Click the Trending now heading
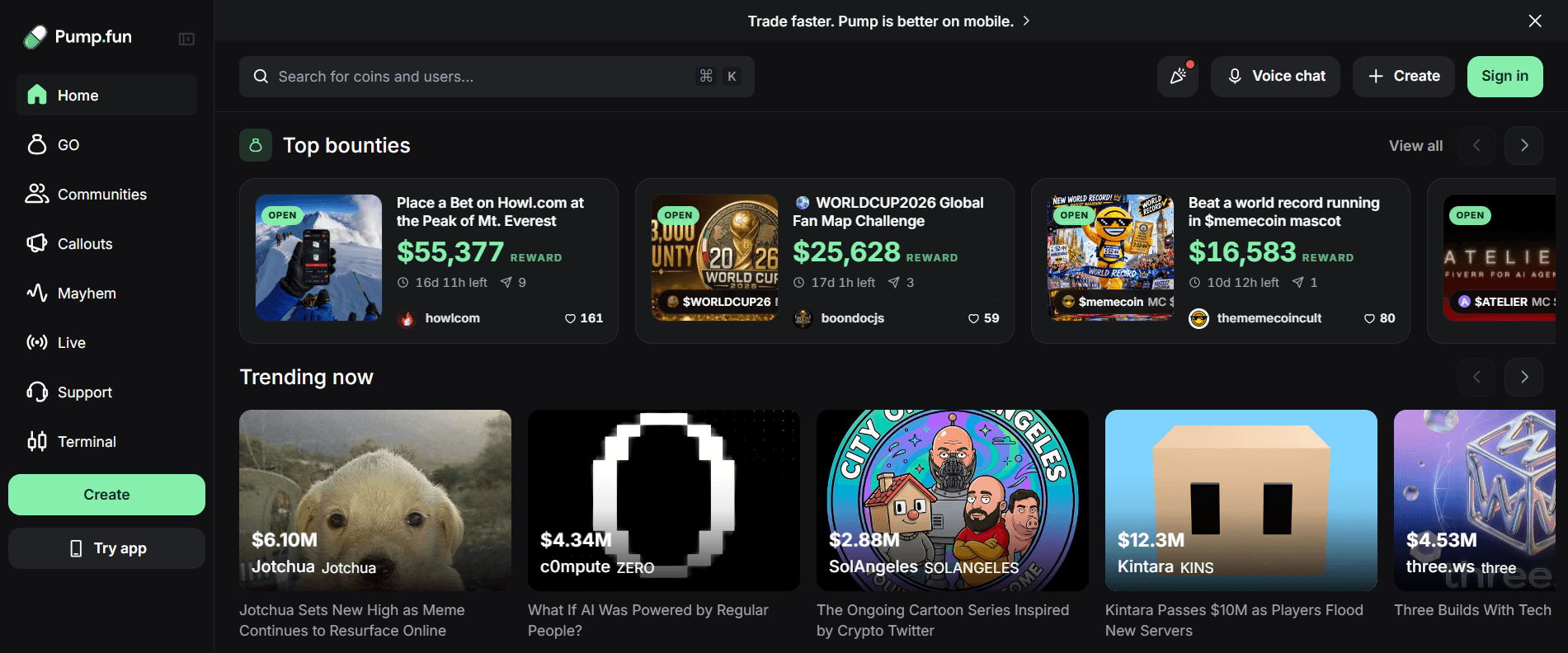 [306, 377]
